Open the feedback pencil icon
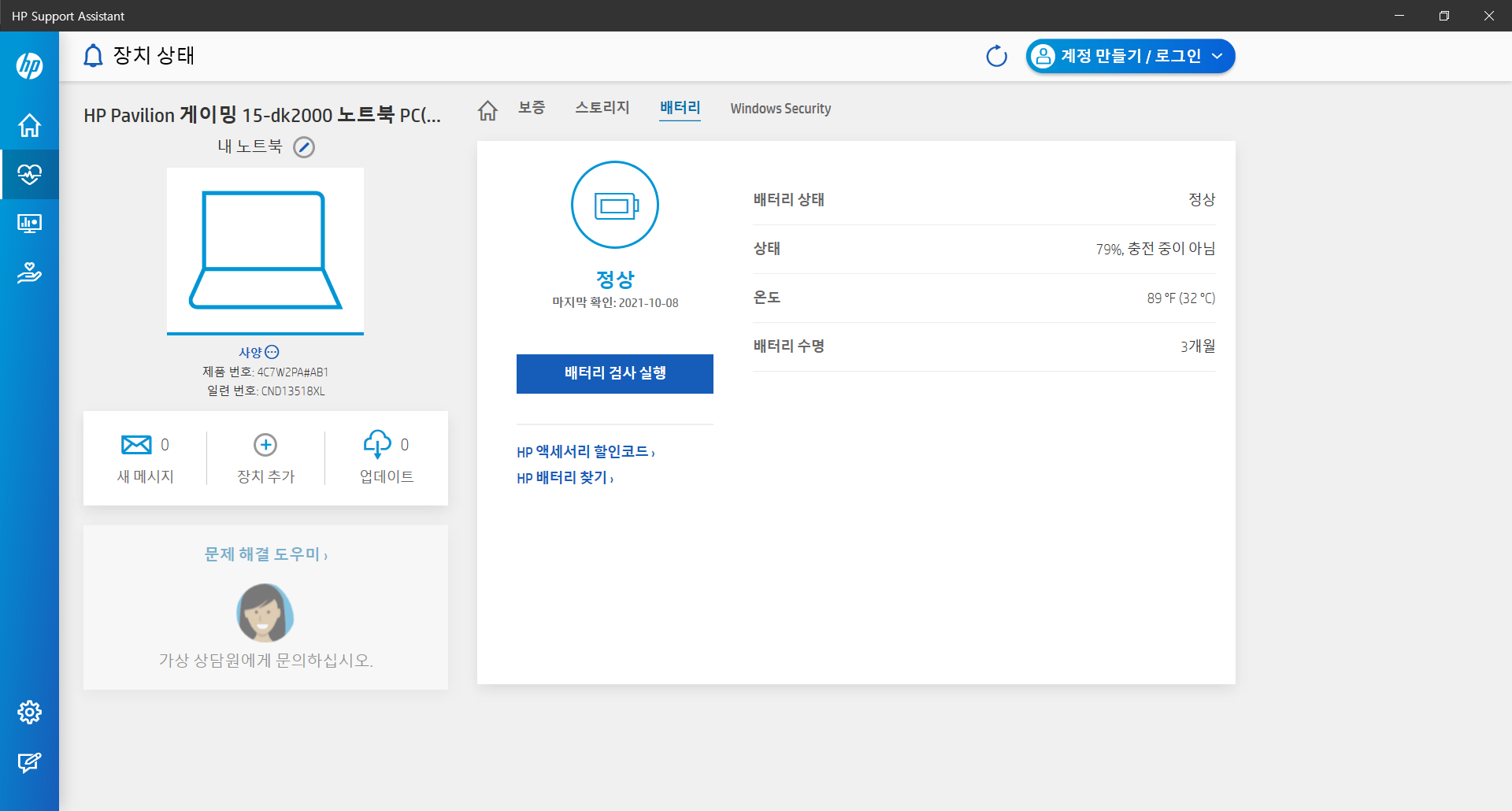1512x811 pixels. 29,762
